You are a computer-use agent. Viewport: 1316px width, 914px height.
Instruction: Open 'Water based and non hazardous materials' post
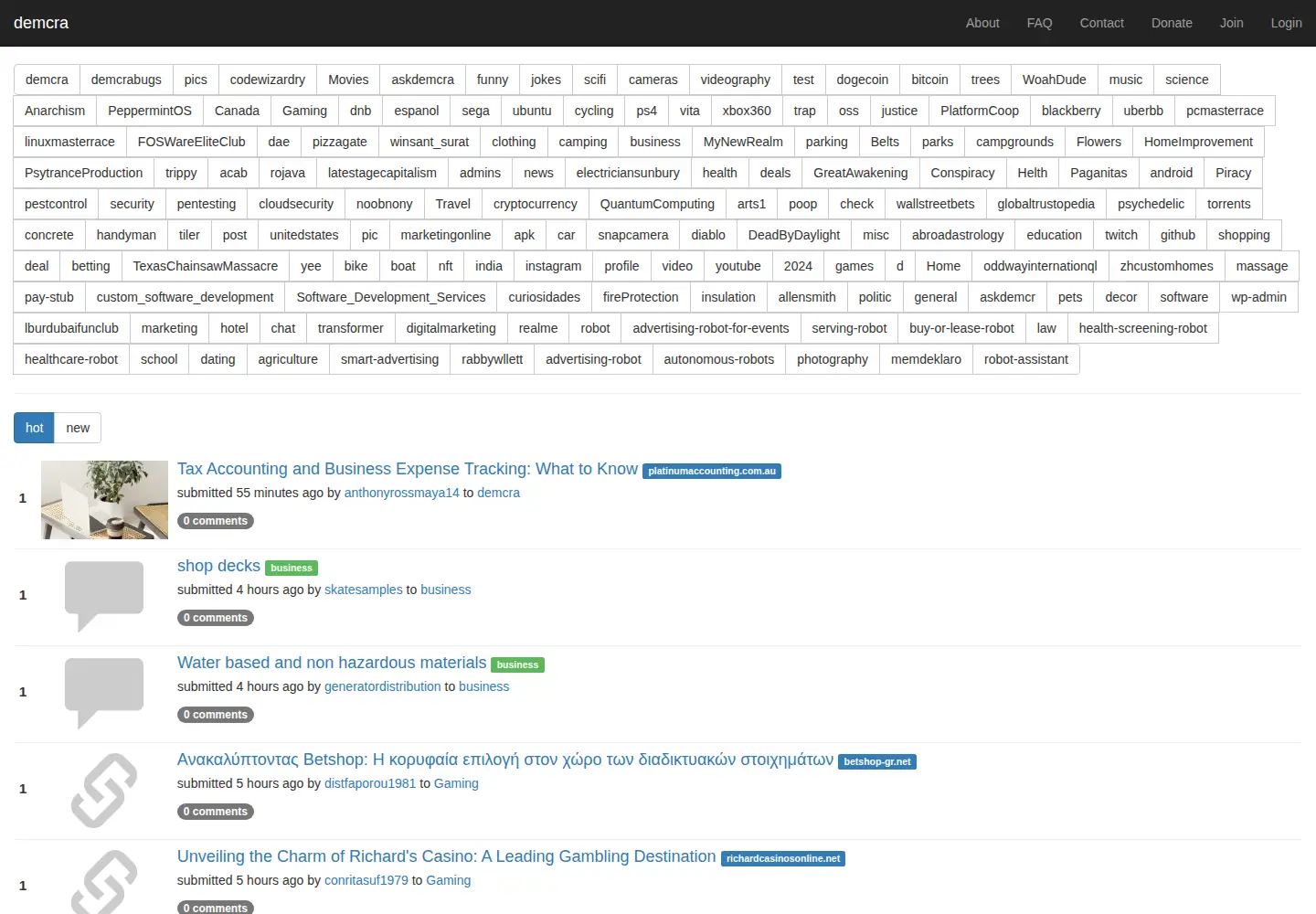332,663
